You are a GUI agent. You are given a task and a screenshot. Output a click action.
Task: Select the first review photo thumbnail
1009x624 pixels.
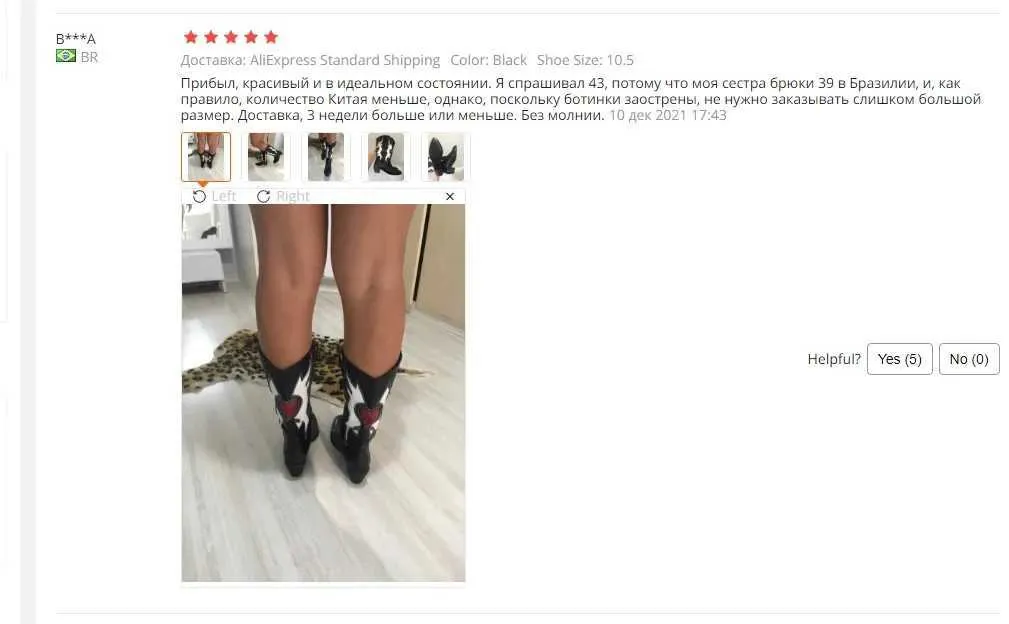tap(206, 157)
